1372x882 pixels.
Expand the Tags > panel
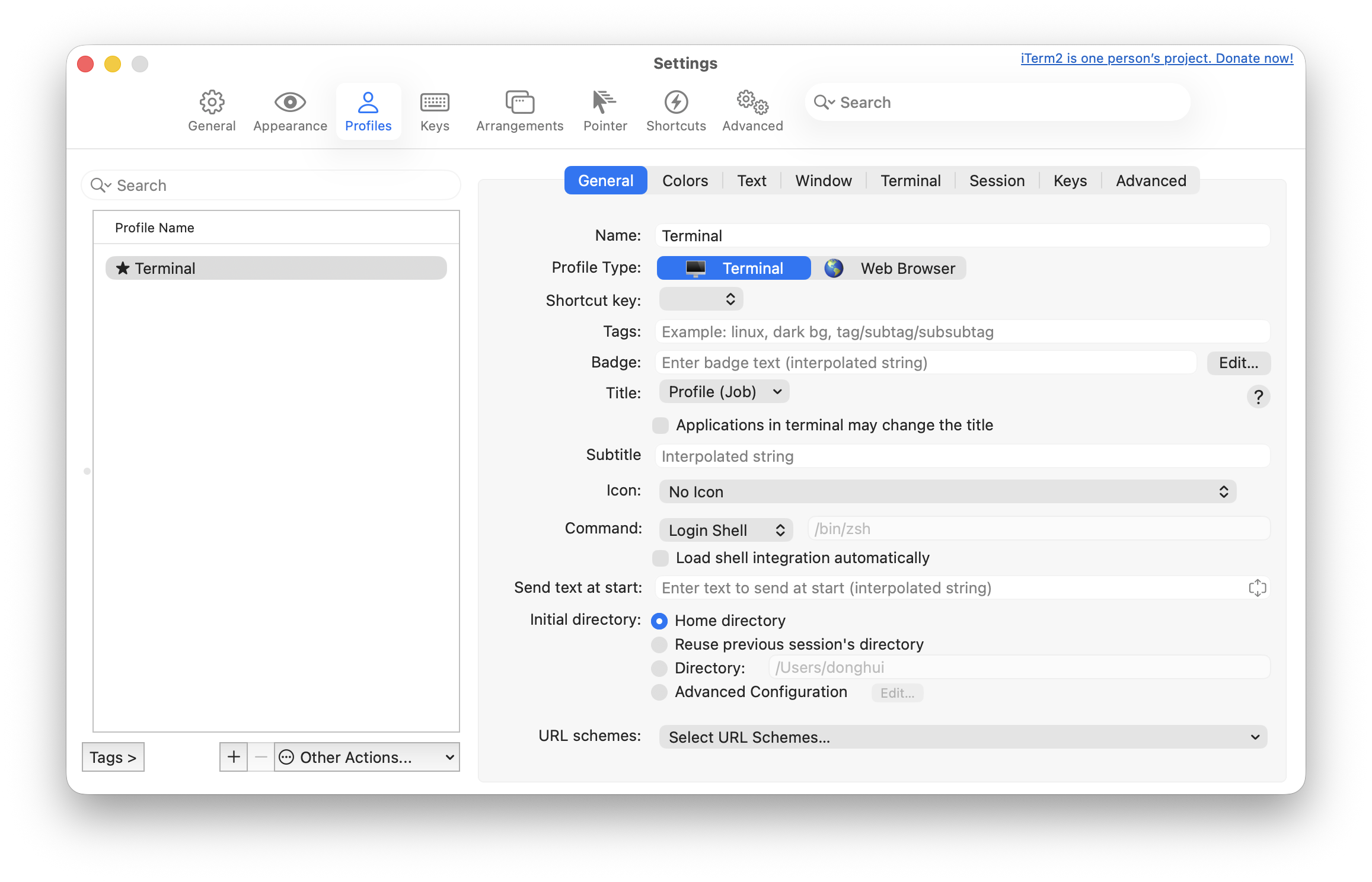pyautogui.click(x=113, y=757)
